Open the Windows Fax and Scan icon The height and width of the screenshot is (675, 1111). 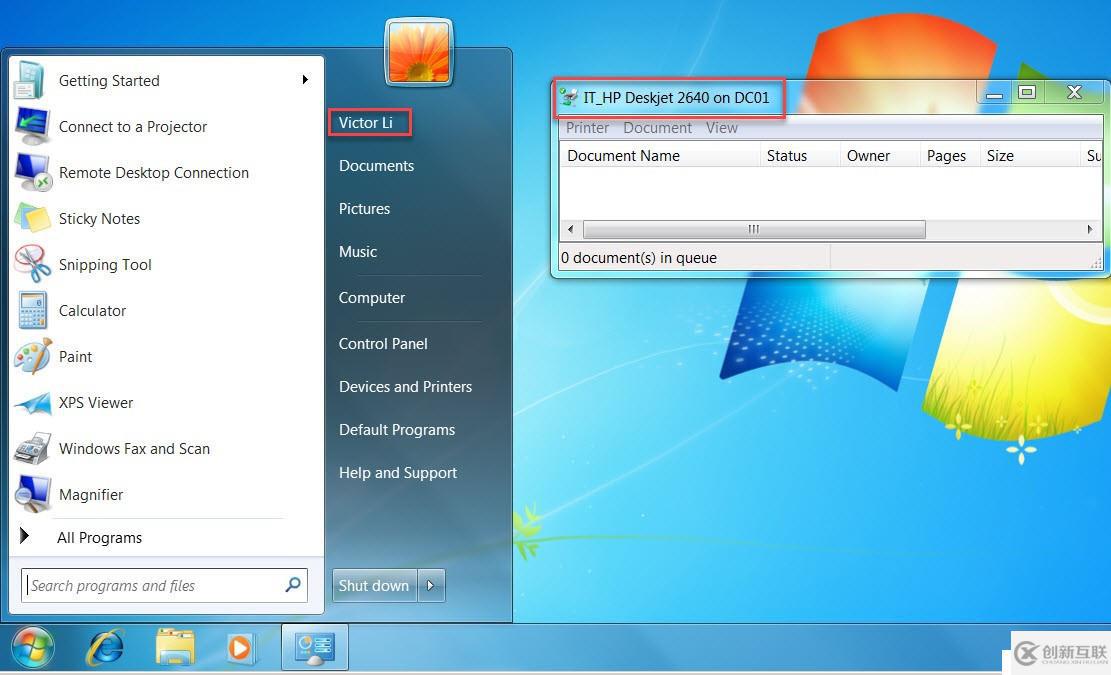[33, 448]
